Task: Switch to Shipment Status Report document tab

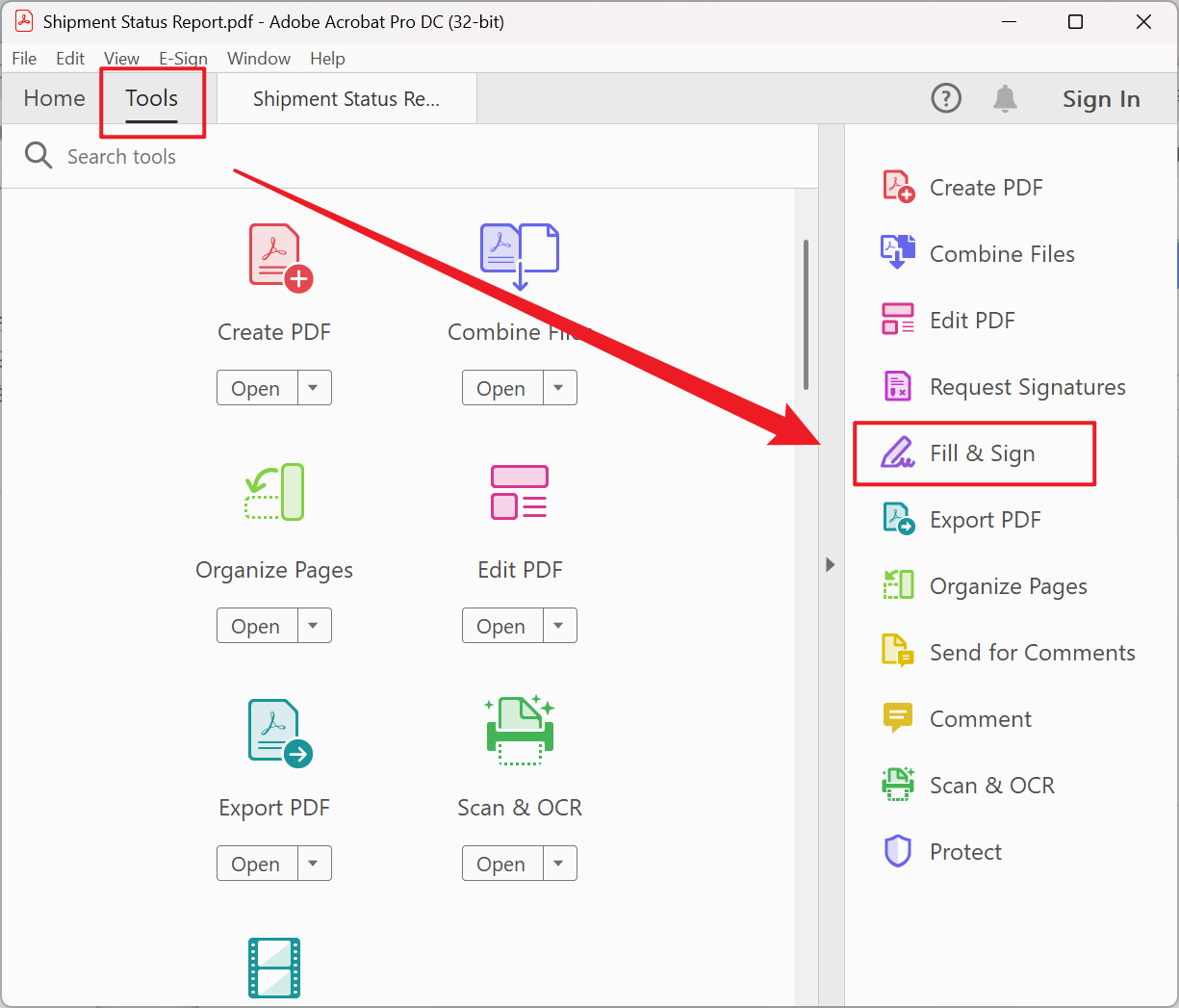Action: [346, 99]
